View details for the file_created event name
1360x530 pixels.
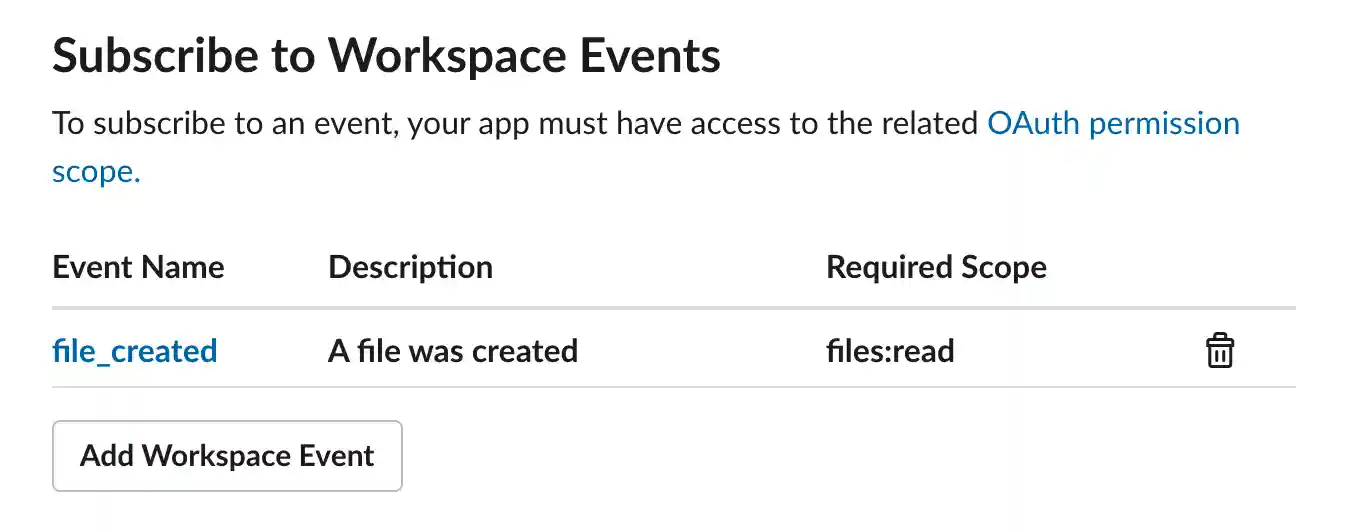134,351
